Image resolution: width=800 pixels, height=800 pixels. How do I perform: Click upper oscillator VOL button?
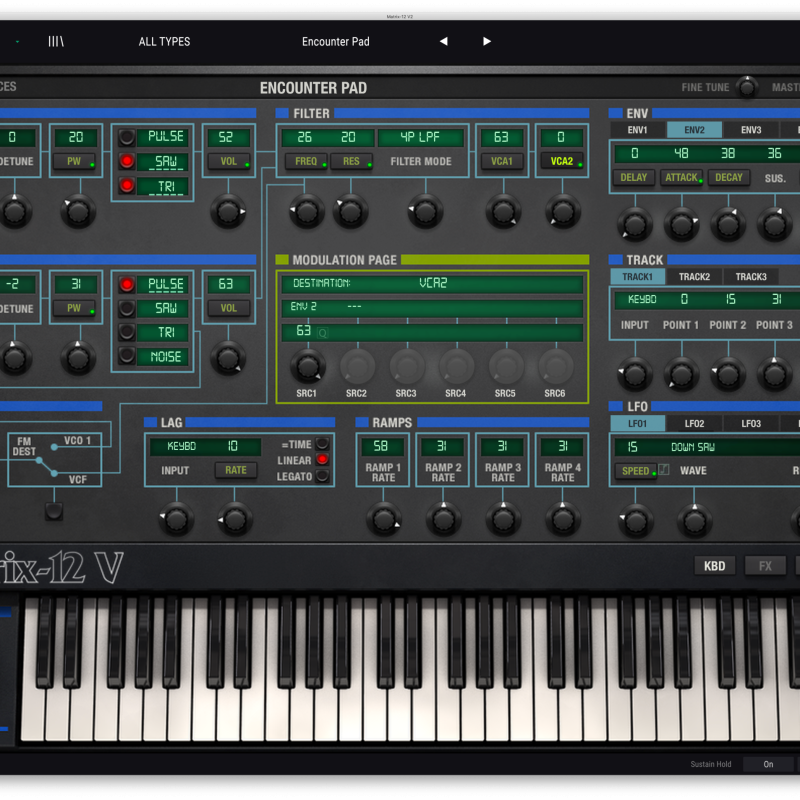(x=229, y=161)
